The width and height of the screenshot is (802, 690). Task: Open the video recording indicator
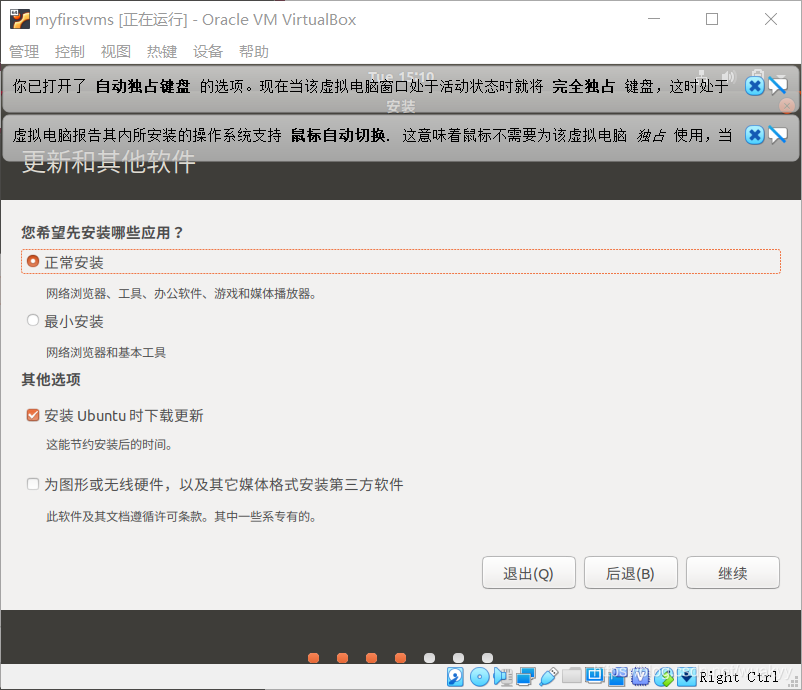pos(617,677)
